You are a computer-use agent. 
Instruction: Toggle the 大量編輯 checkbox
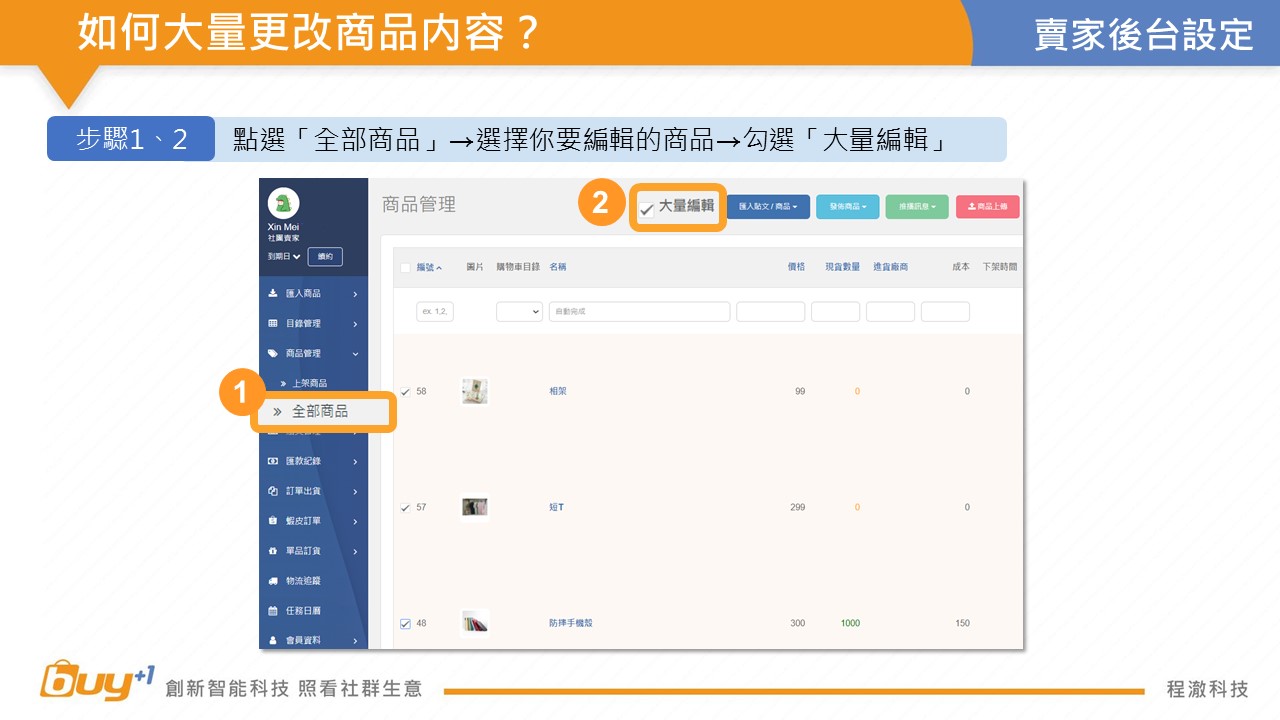click(x=646, y=210)
